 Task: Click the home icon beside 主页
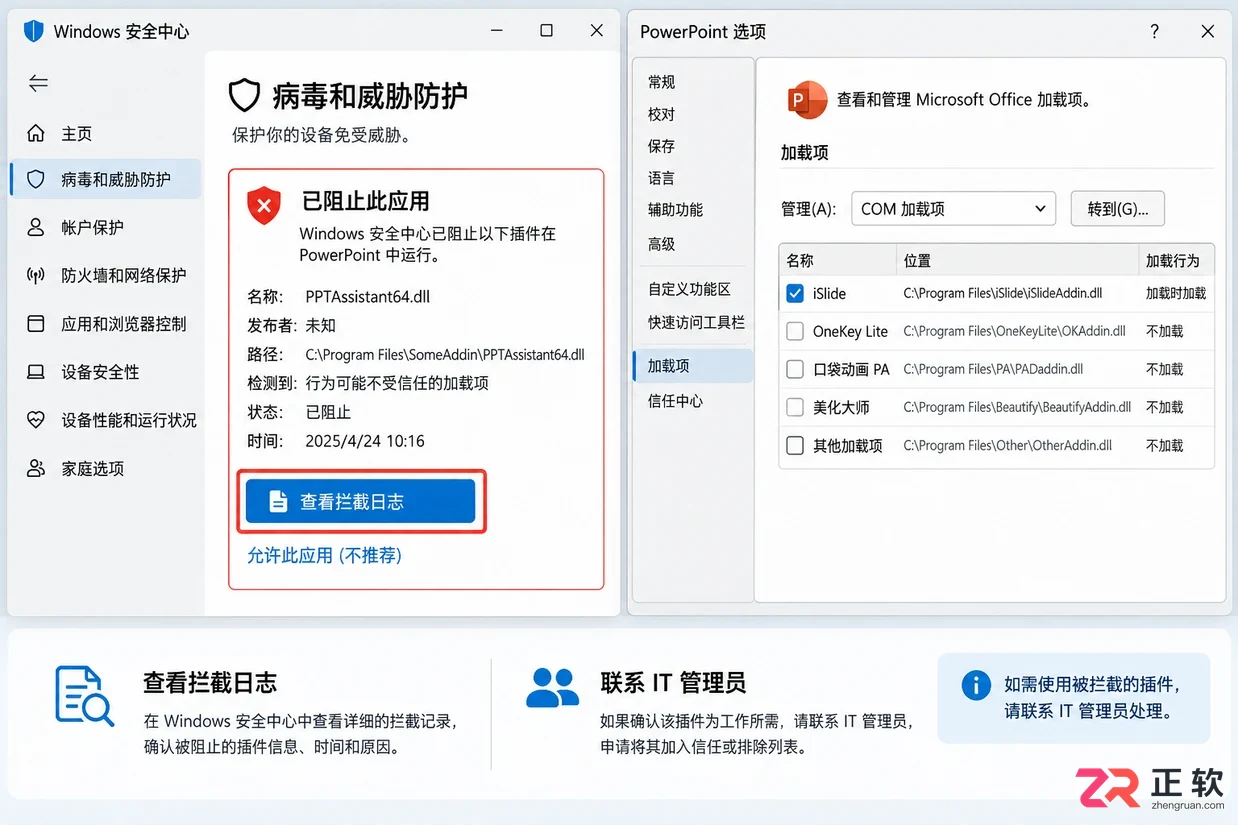(36, 133)
